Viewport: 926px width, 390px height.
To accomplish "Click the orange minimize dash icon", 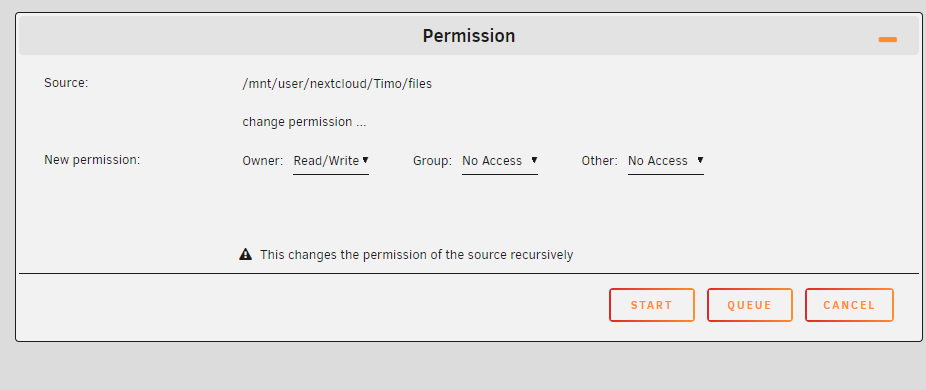I will [887, 40].
